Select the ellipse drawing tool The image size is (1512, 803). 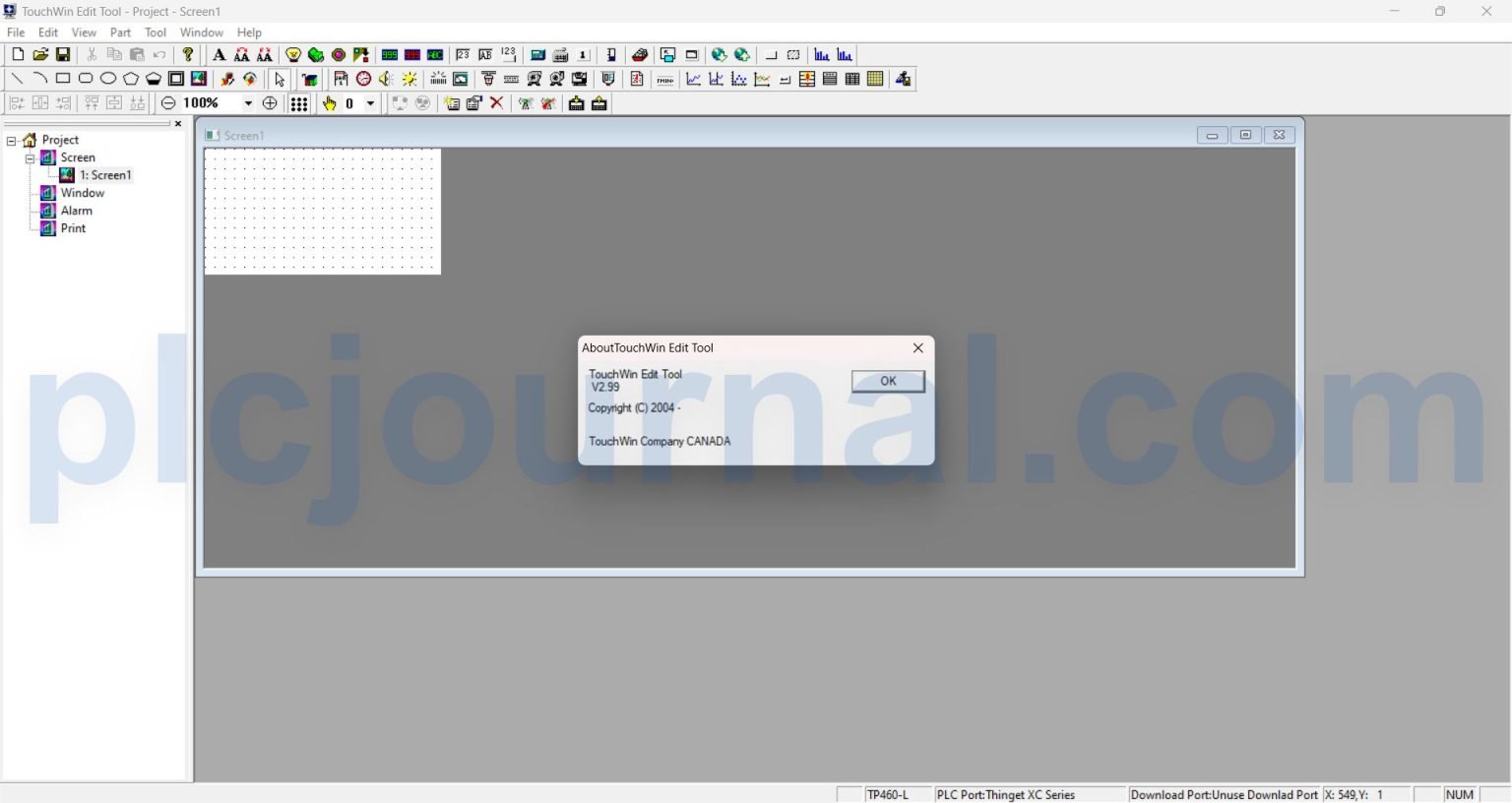point(108,78)
